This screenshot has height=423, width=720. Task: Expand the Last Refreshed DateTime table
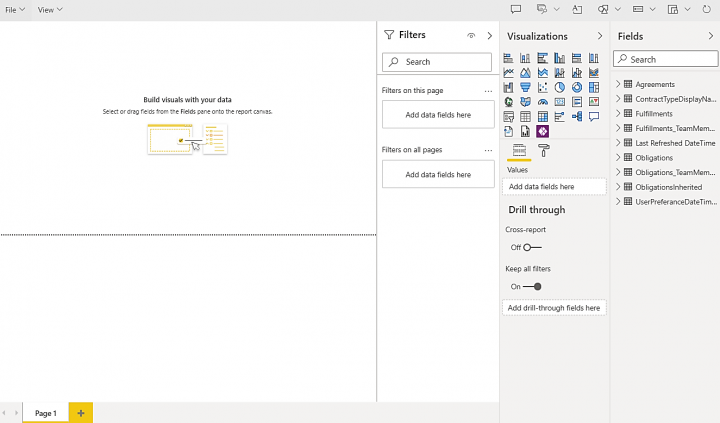(x=618, y=142)
